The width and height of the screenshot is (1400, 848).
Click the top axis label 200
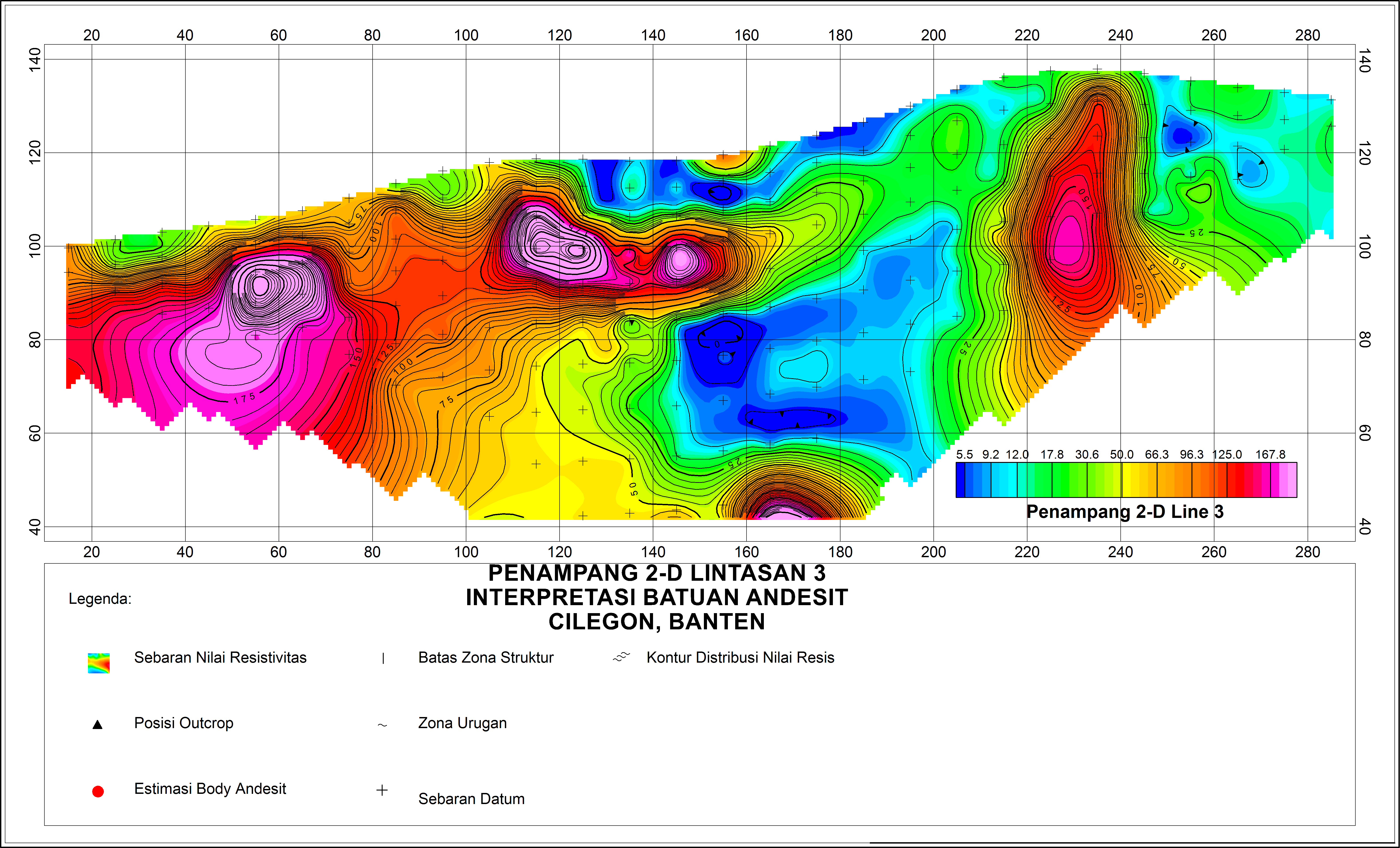pos(933,35)
